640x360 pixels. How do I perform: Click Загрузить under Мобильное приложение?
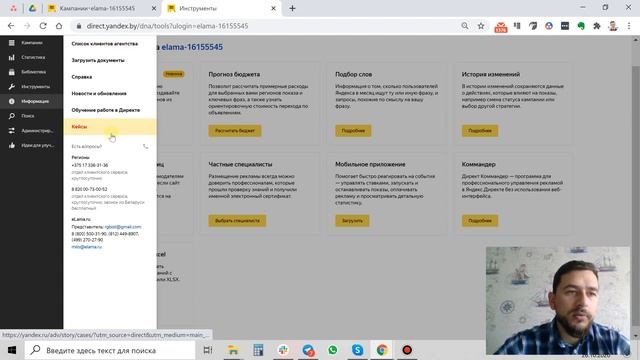(x=352, y=221)
